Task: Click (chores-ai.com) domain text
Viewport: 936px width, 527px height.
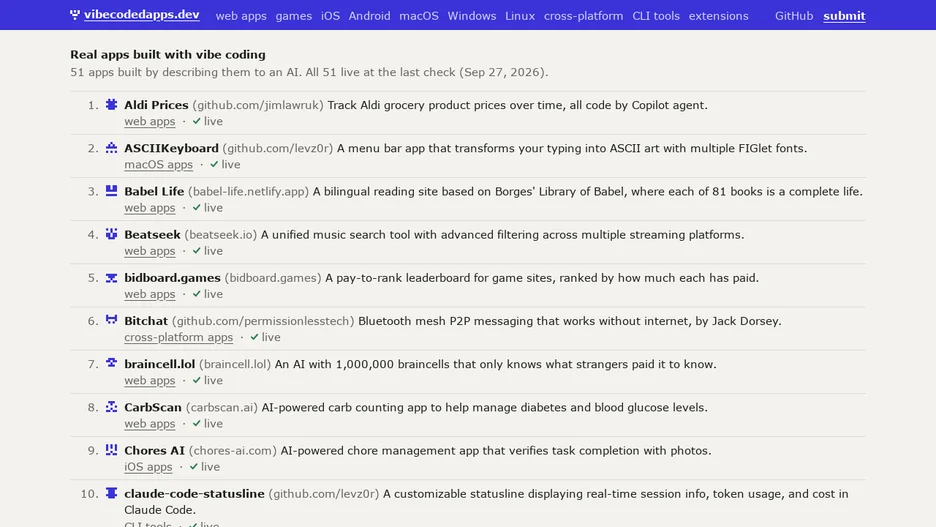Action: pos(233,451)
